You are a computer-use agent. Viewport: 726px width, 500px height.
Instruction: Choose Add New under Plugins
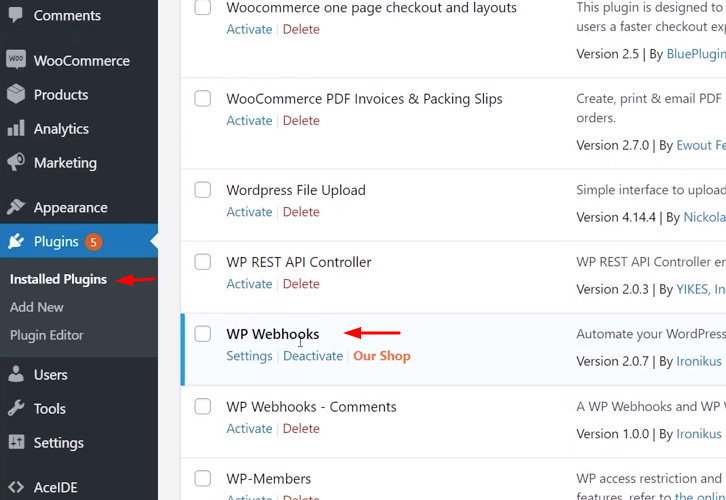pos(37,307)
